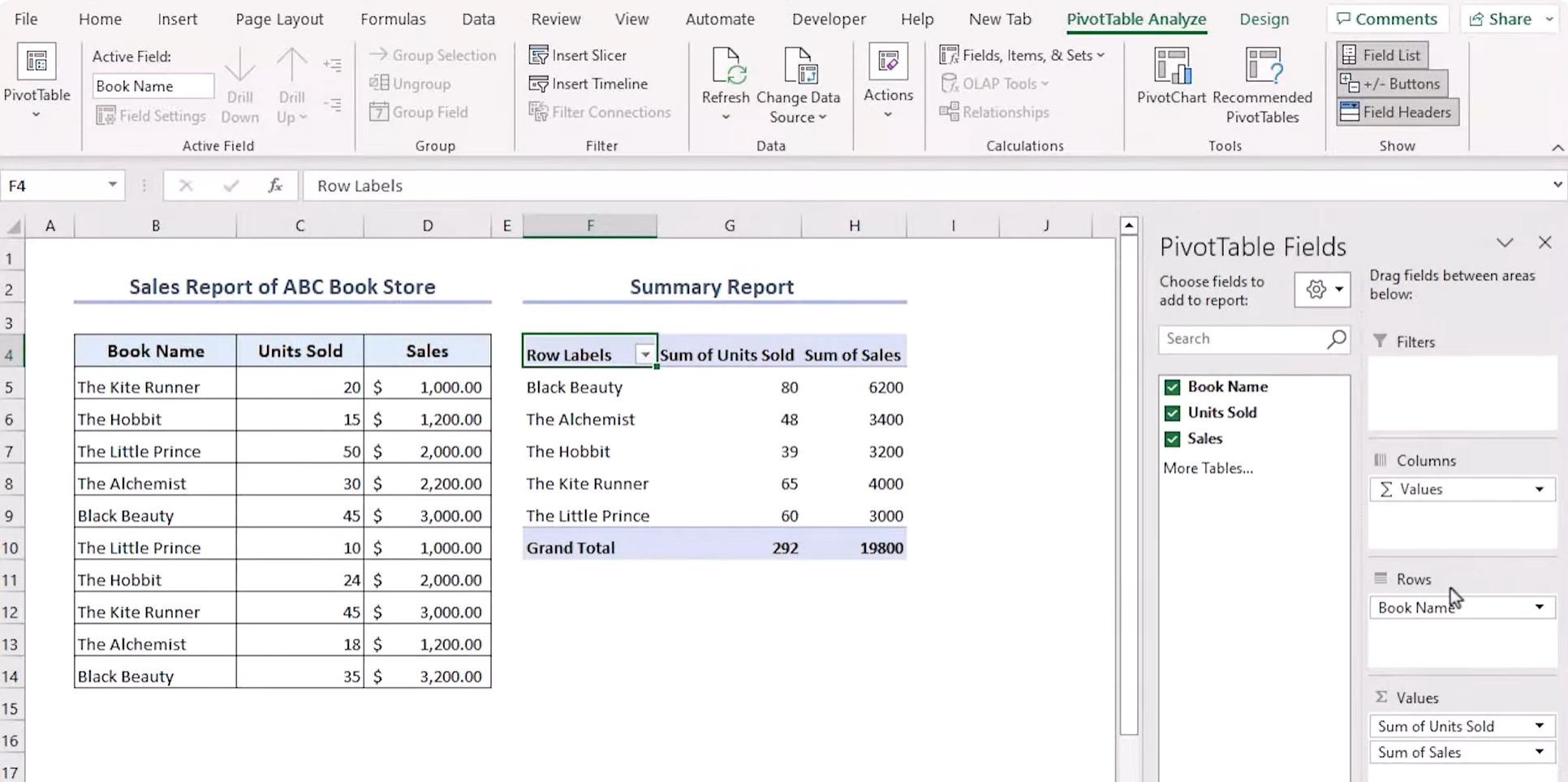Click the Ungroup command
Screen dimensions: 1568x782
(x=410, y=84)
